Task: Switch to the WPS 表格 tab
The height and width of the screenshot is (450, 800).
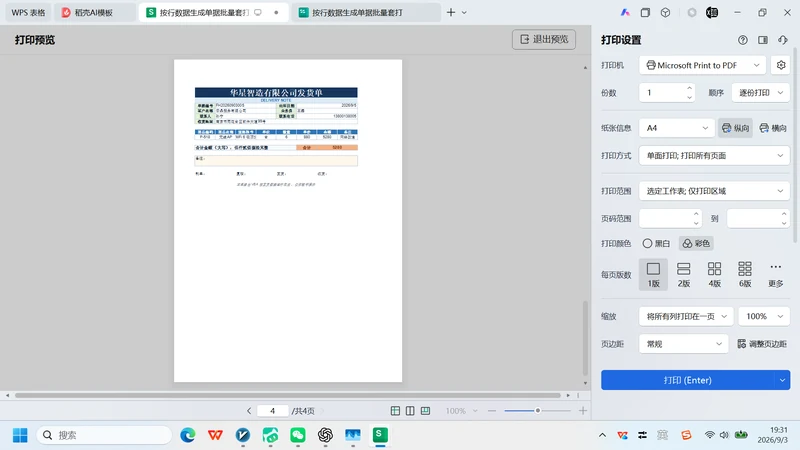Action: point(29,12)
